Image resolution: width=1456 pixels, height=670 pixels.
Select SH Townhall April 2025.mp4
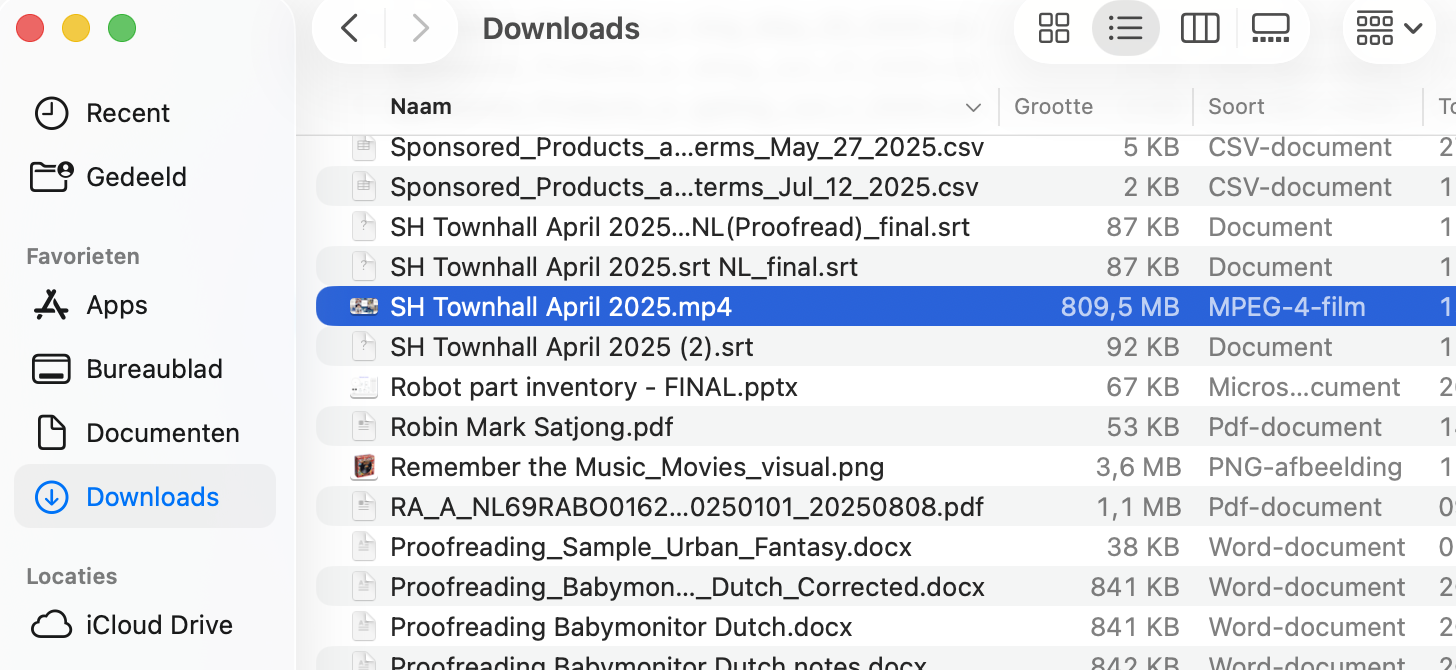(560, 306)
